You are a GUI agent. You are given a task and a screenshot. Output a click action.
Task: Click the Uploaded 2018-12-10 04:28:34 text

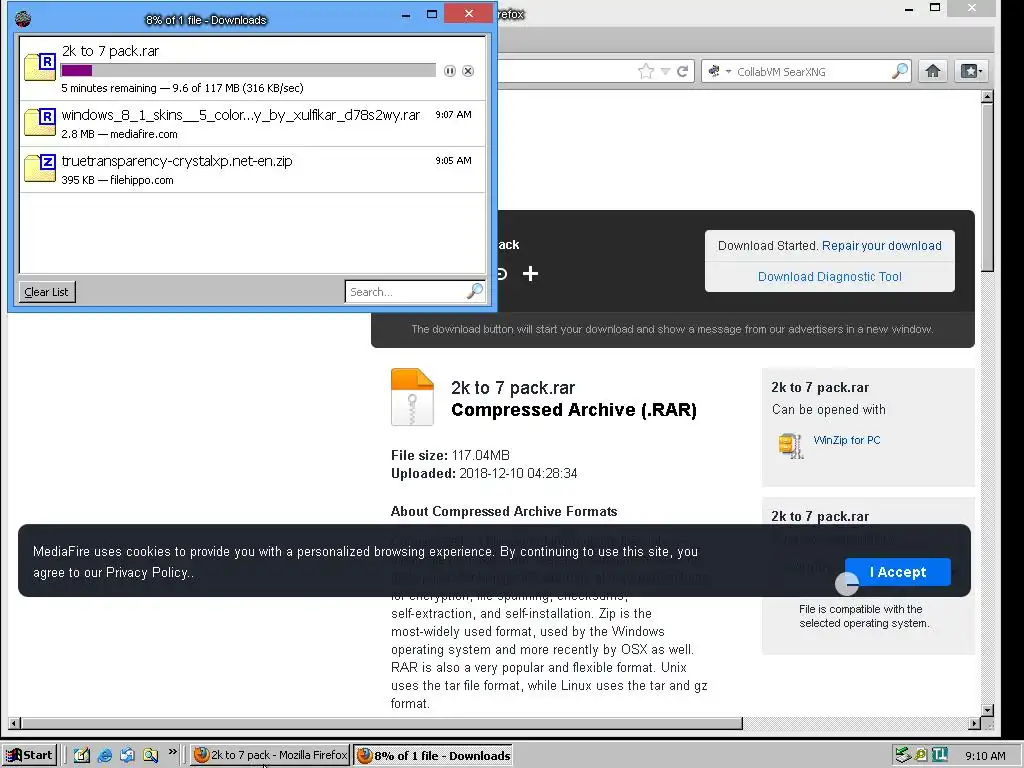(x=484, y=473)
